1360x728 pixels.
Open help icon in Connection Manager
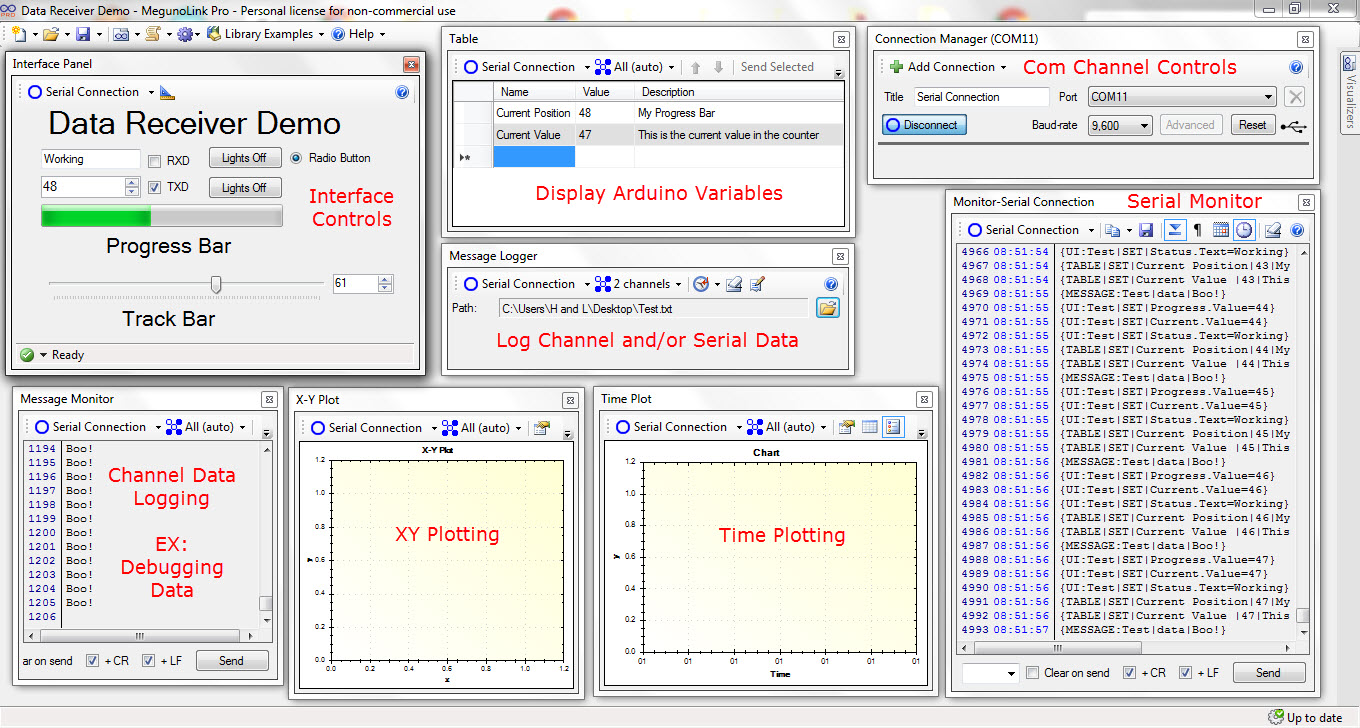(x=1296, y=67)
